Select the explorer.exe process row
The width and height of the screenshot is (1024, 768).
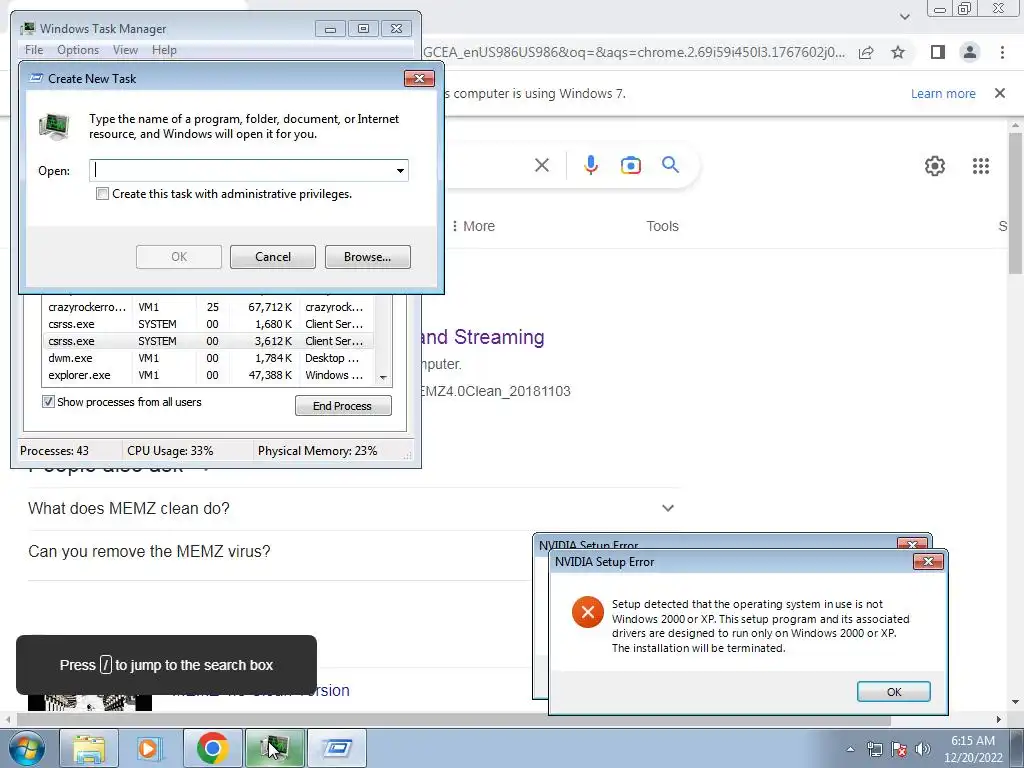click(x=209, y=375)
